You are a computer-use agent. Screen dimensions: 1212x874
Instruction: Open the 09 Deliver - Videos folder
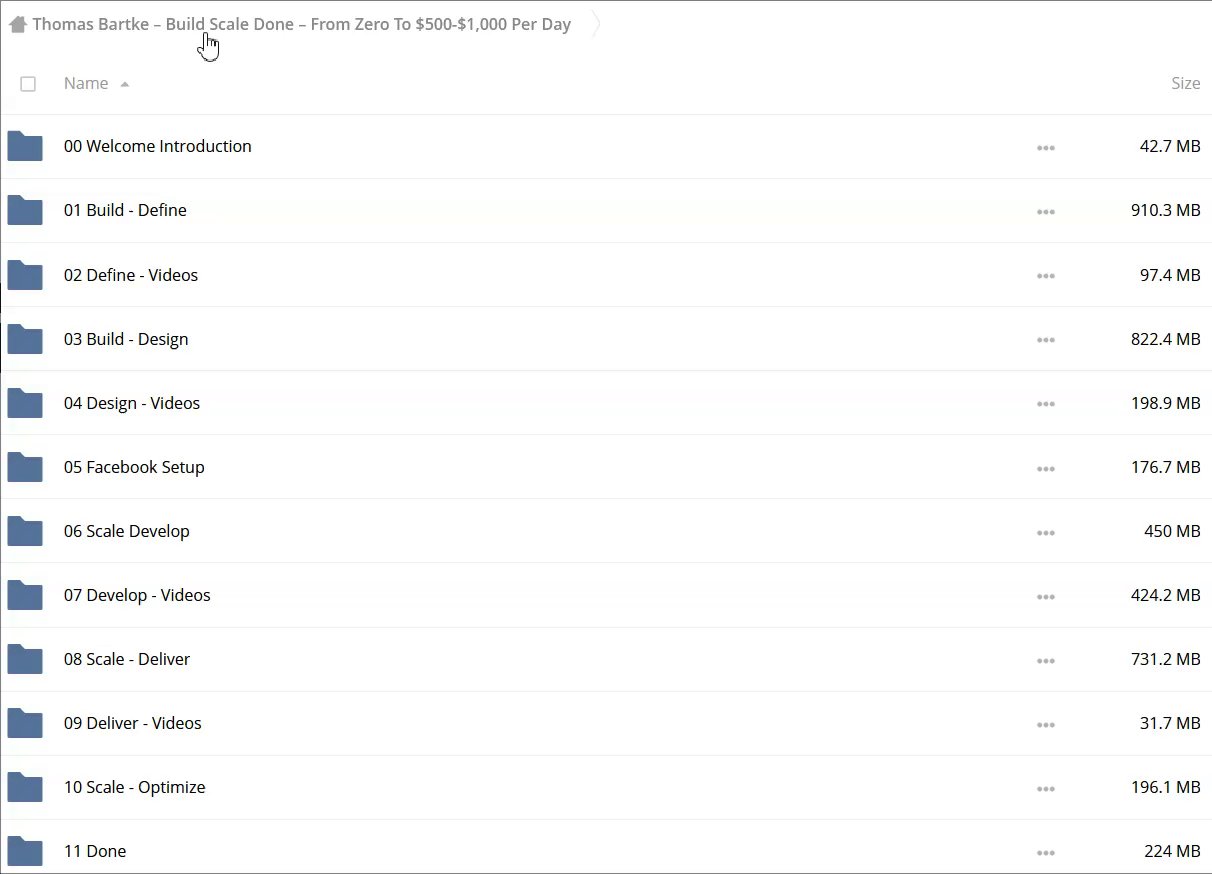coord(133,723)
